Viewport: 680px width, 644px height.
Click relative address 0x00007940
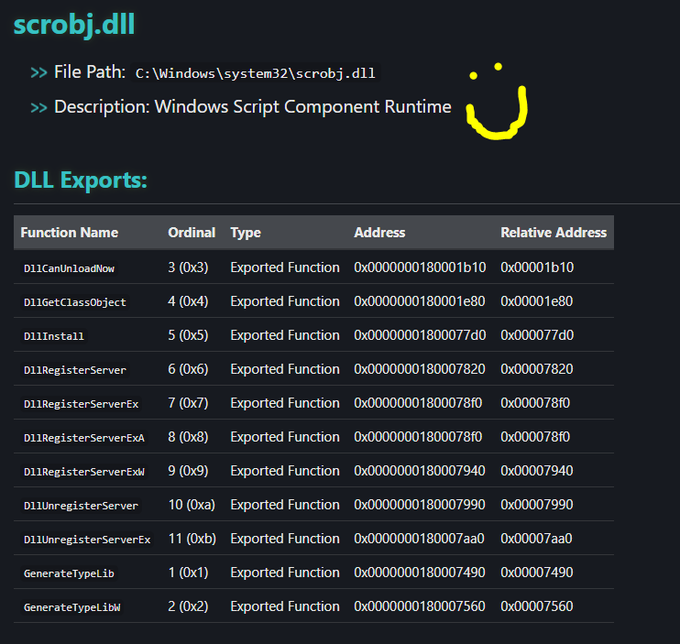(x=537, y=470)
